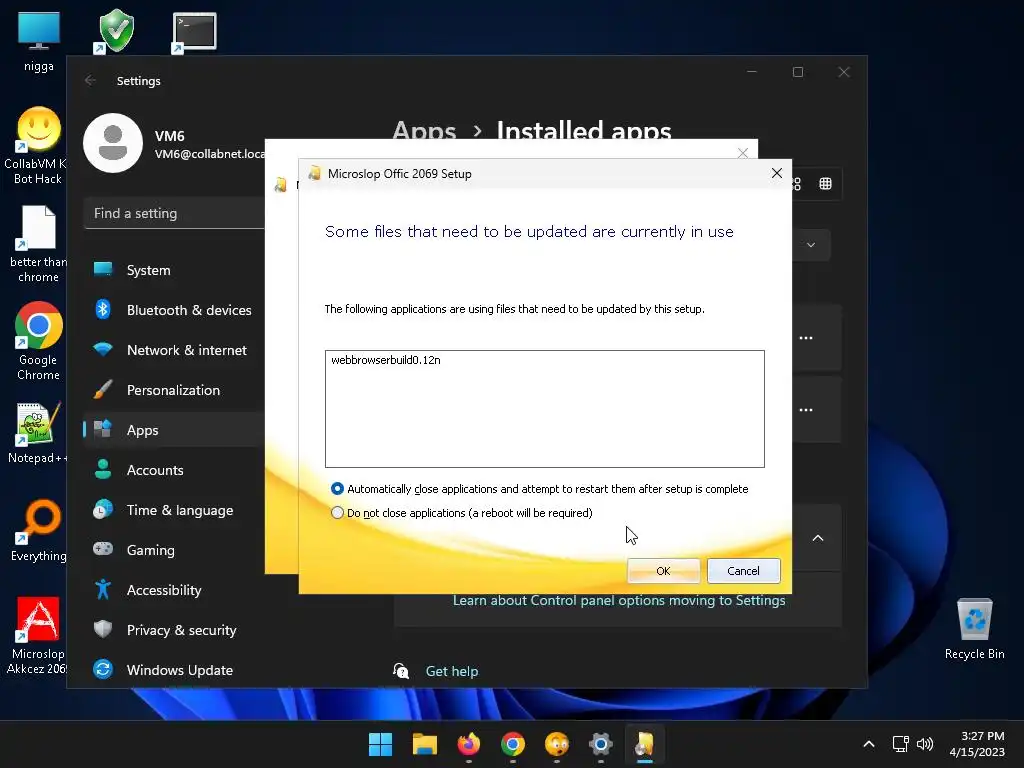The image size is (1024, 768).
Task: Confirm setup with OK button
Action: coord(663,571)
